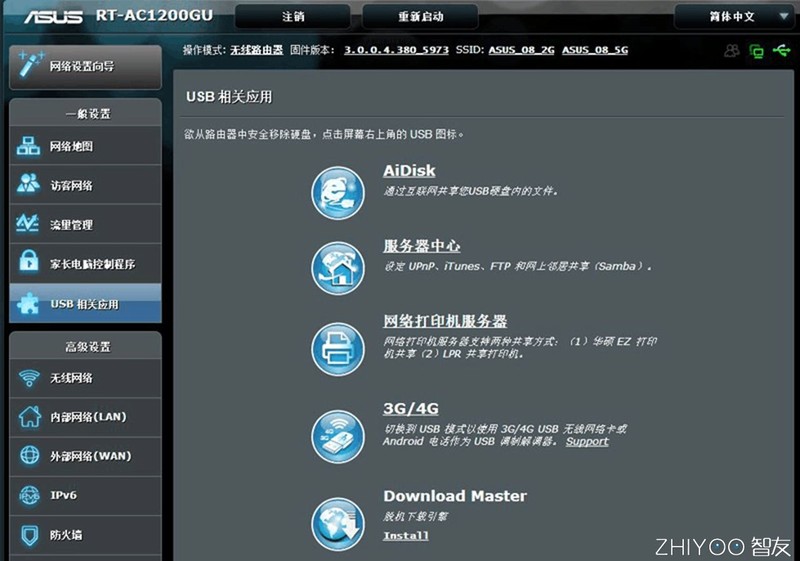Click the USB 相关应用 page heading
Screen dimensions: 800x561
tap(229, 96)
